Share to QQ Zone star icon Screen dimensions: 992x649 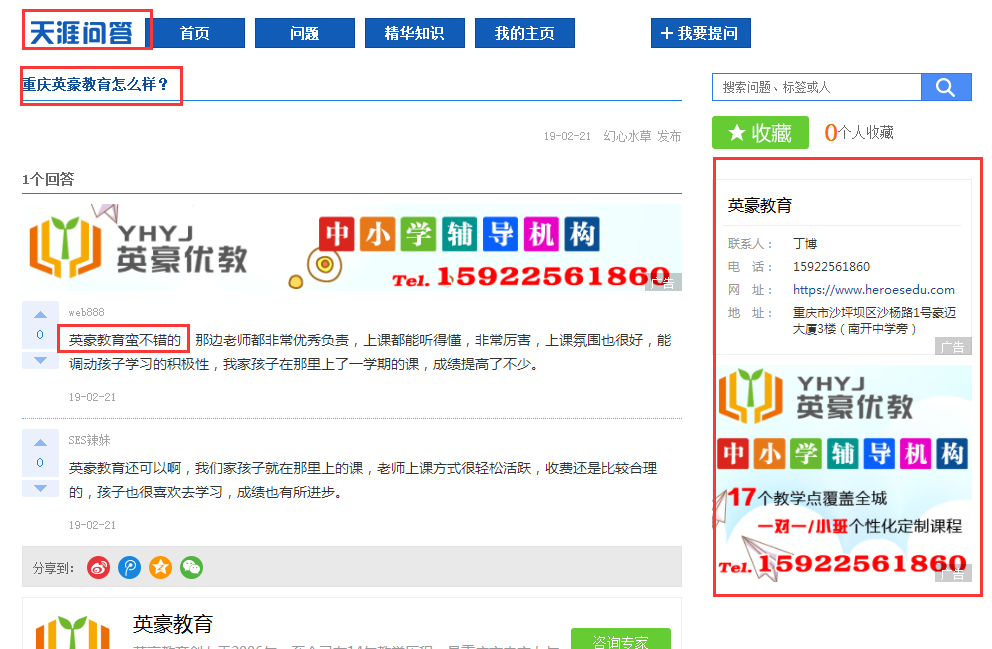pyautogui.click(x=161, y=567)
